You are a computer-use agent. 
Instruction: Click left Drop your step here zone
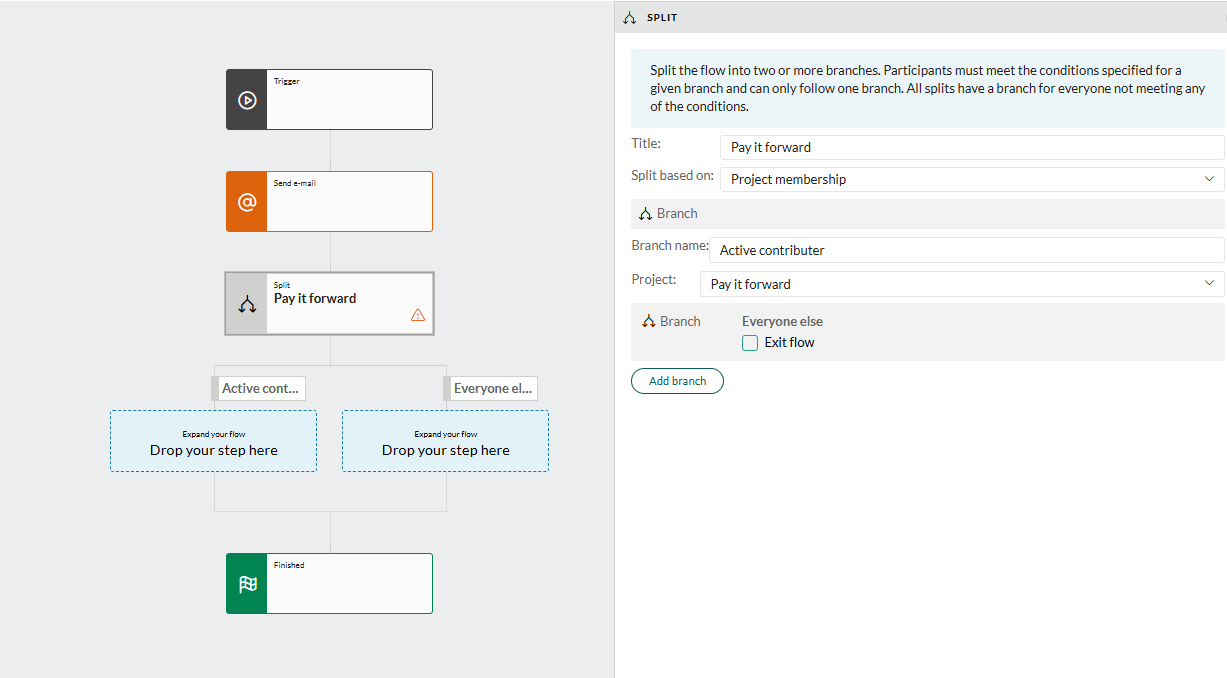(213, 441)
